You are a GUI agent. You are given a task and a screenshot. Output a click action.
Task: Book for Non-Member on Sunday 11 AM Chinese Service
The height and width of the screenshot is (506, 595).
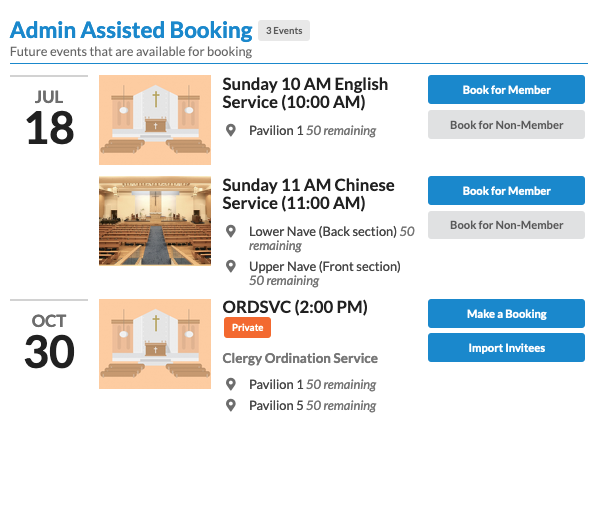(506, 225)
